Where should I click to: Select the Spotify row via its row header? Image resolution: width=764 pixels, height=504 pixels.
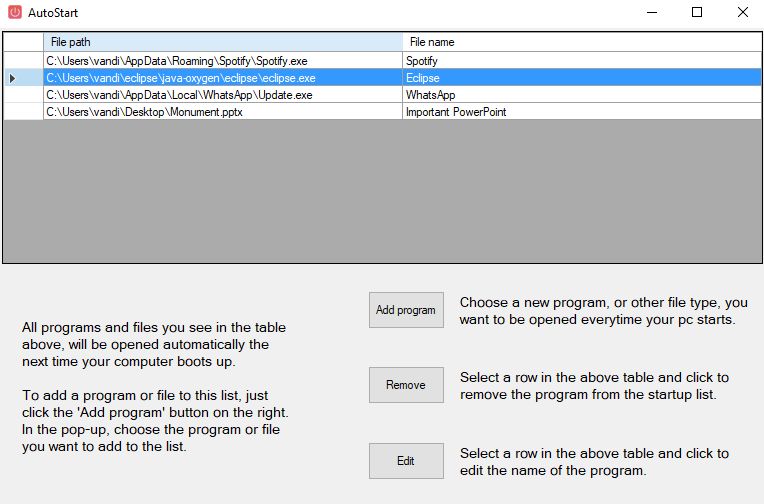tap(23, 61)
